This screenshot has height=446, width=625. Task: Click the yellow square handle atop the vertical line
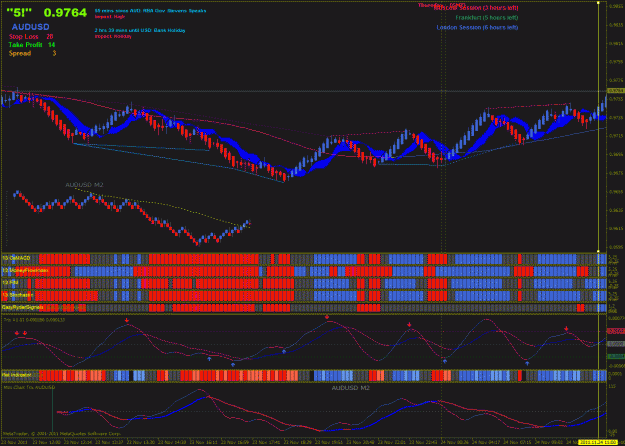coord(598,3)
